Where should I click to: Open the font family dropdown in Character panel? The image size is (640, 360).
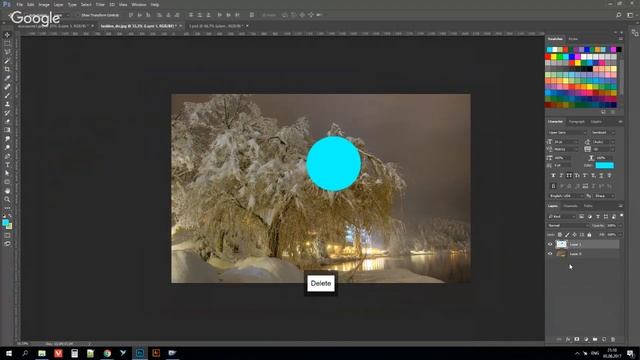[567, 133]
